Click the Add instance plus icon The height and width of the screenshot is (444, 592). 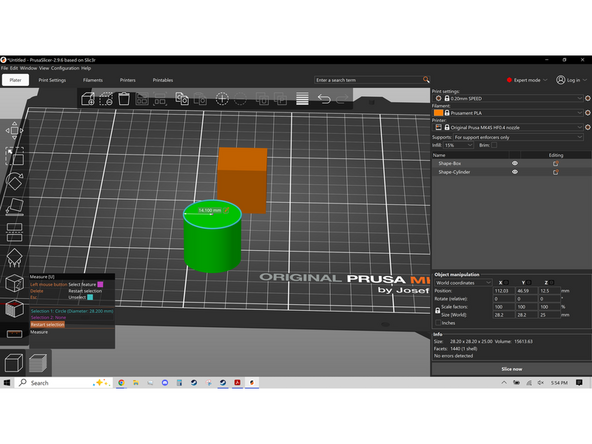222,99
